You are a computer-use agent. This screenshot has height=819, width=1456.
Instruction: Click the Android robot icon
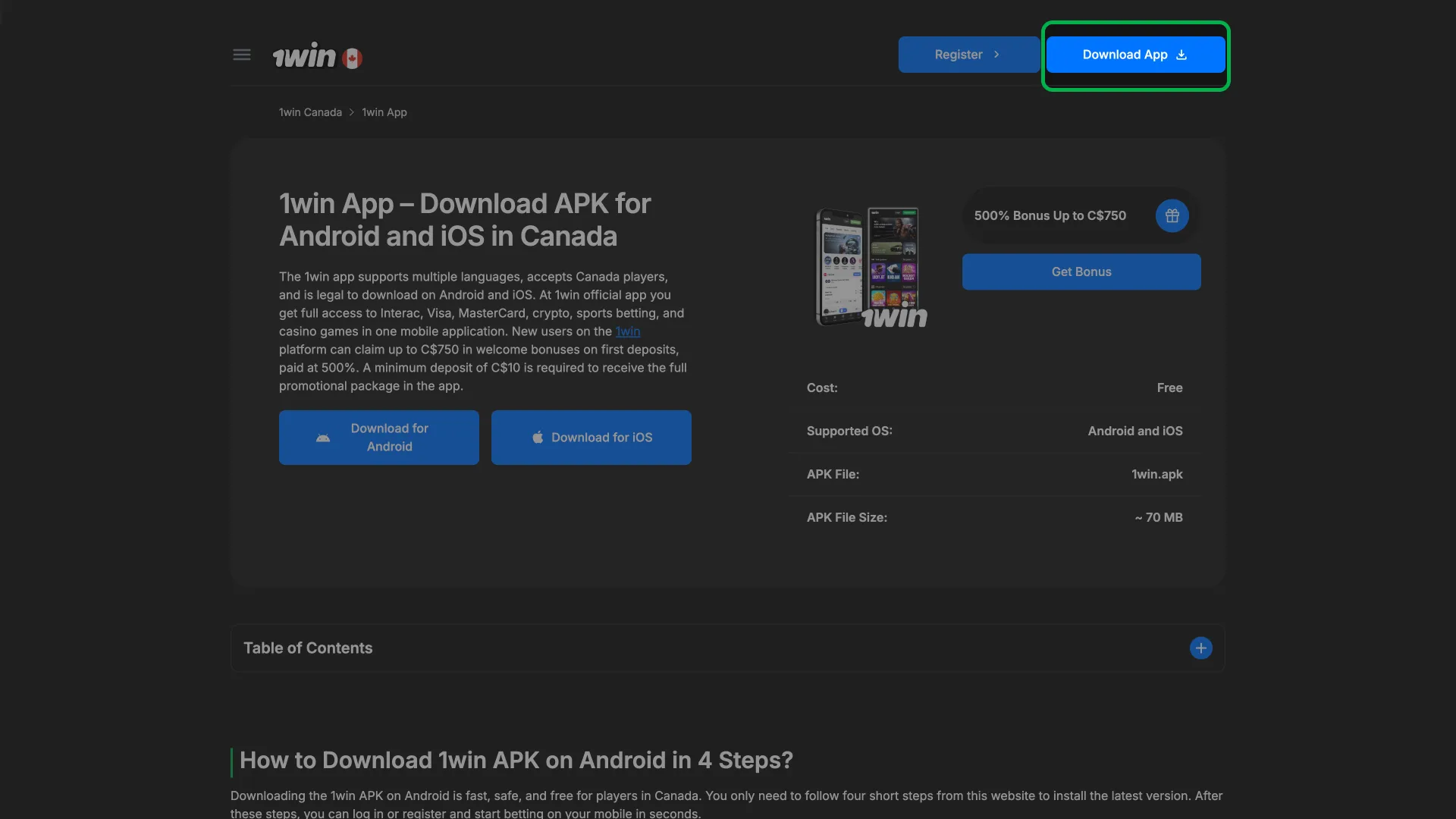(323, 438)
